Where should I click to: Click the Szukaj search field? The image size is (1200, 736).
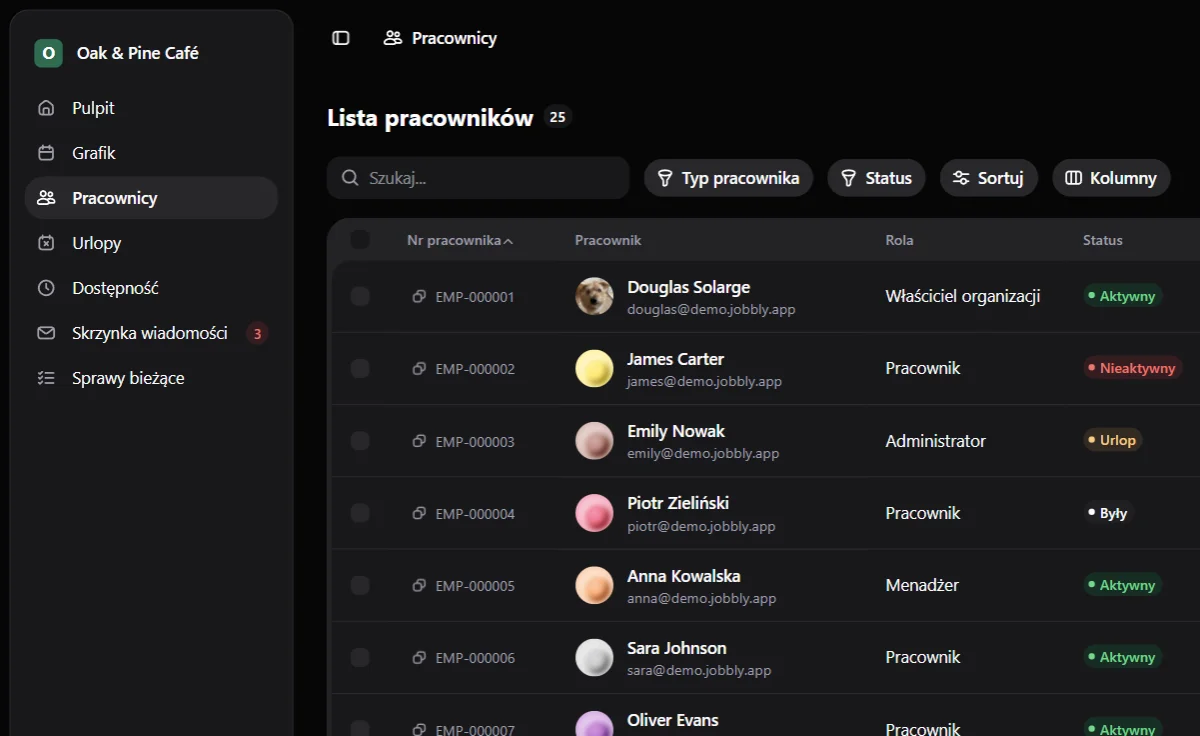[478, 178]
